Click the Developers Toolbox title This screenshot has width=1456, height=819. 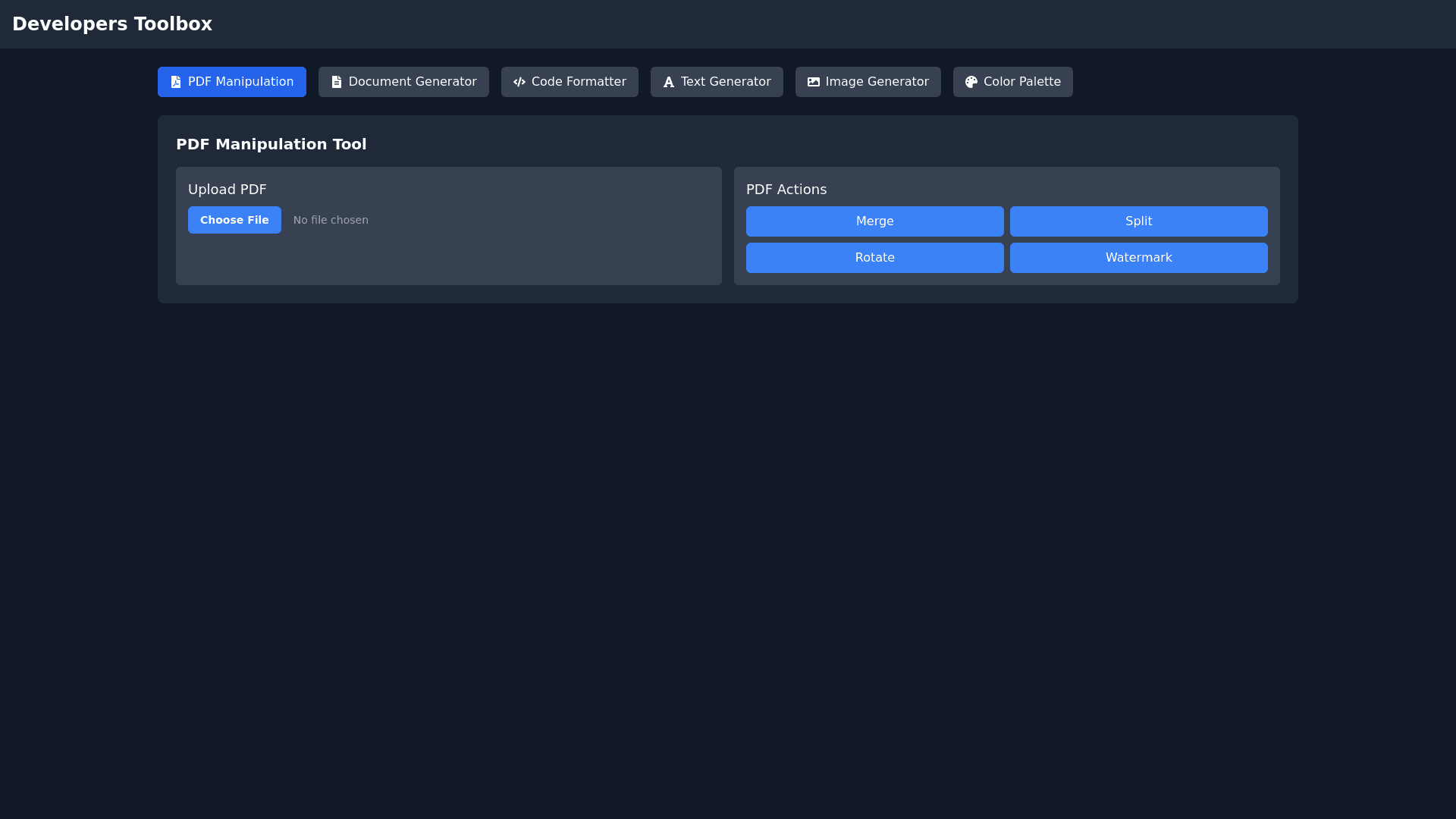point(112,24)
